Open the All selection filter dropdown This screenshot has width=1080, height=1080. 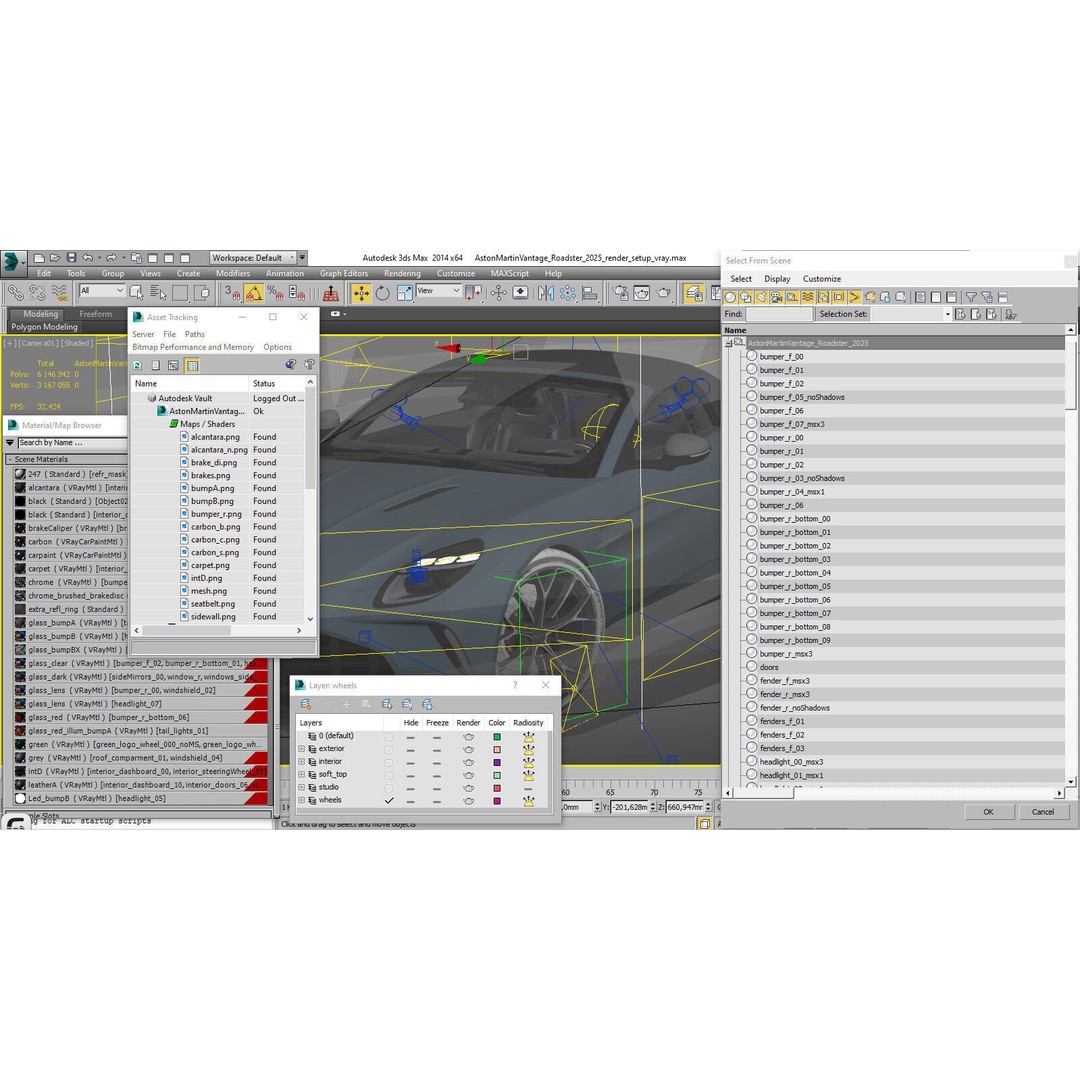102,291
